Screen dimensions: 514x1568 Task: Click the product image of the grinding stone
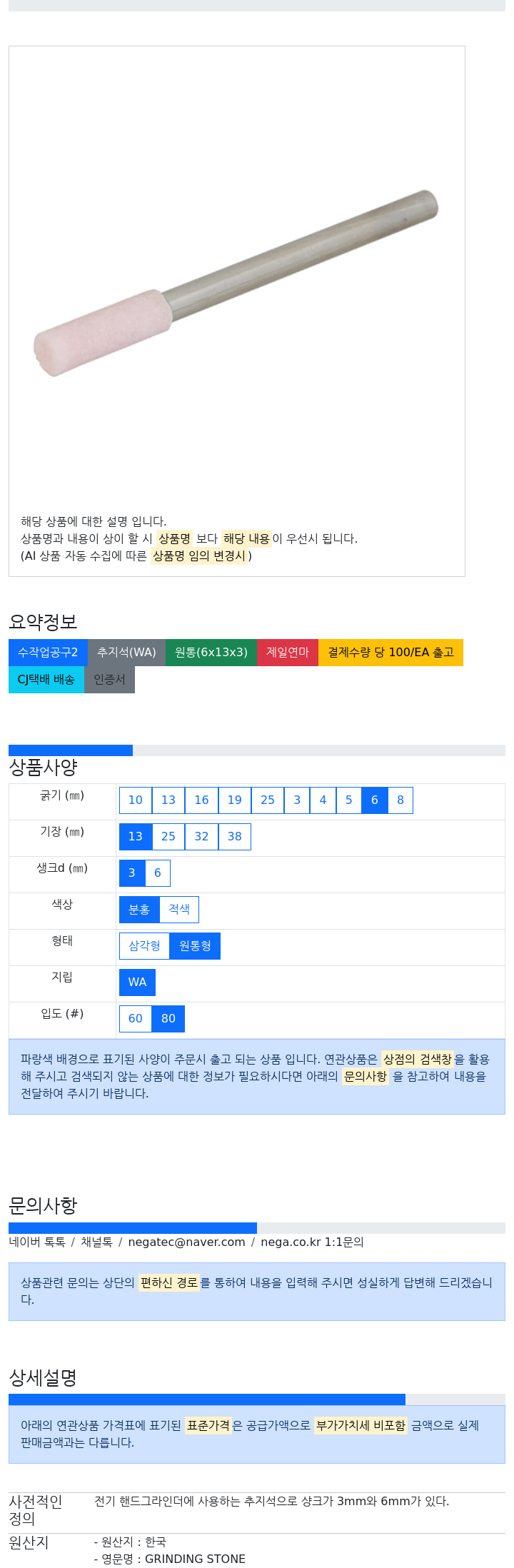point(236,278)
